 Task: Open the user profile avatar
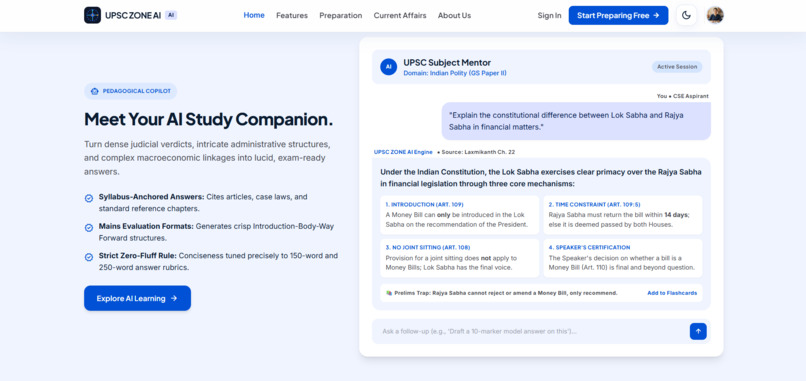(715, 15)
